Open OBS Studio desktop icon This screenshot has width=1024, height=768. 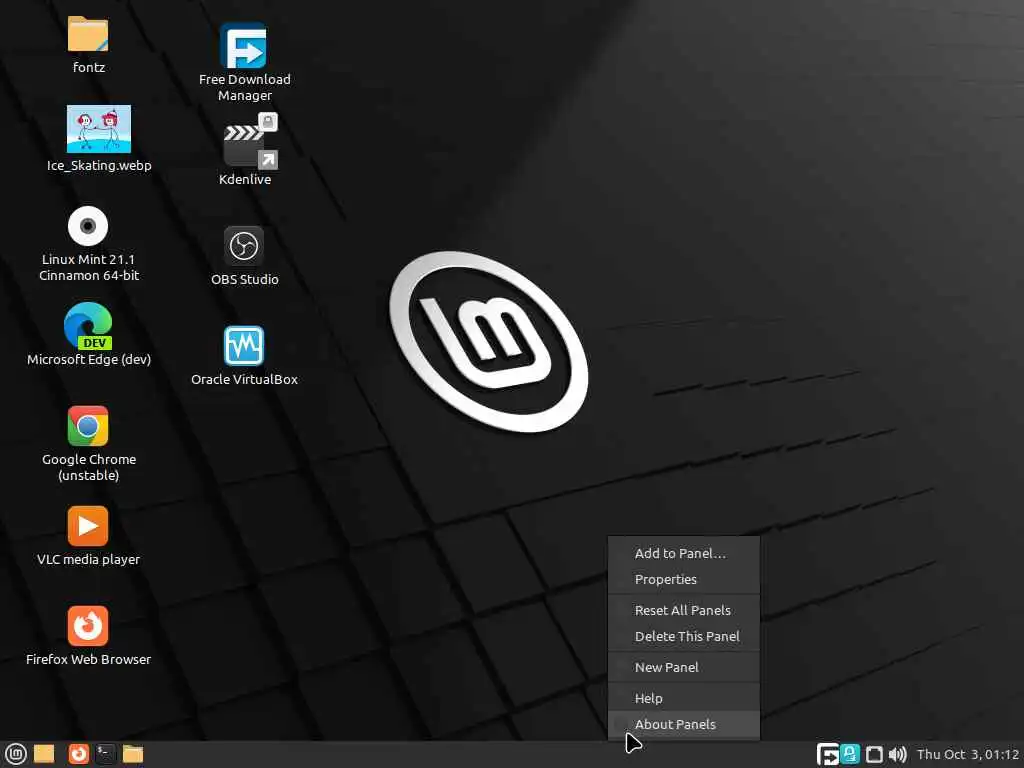click(244, 246)
